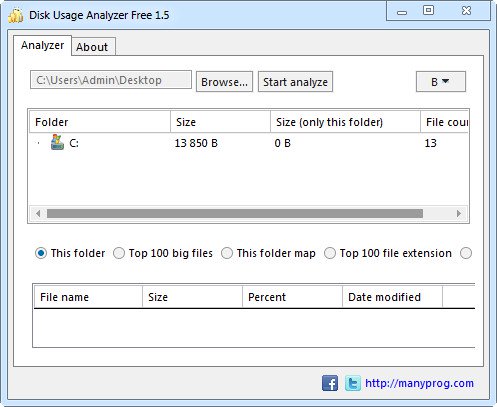Open the http://manyprog.com link
The width and height of the screenshot is (497, 407).
(419, 383)
